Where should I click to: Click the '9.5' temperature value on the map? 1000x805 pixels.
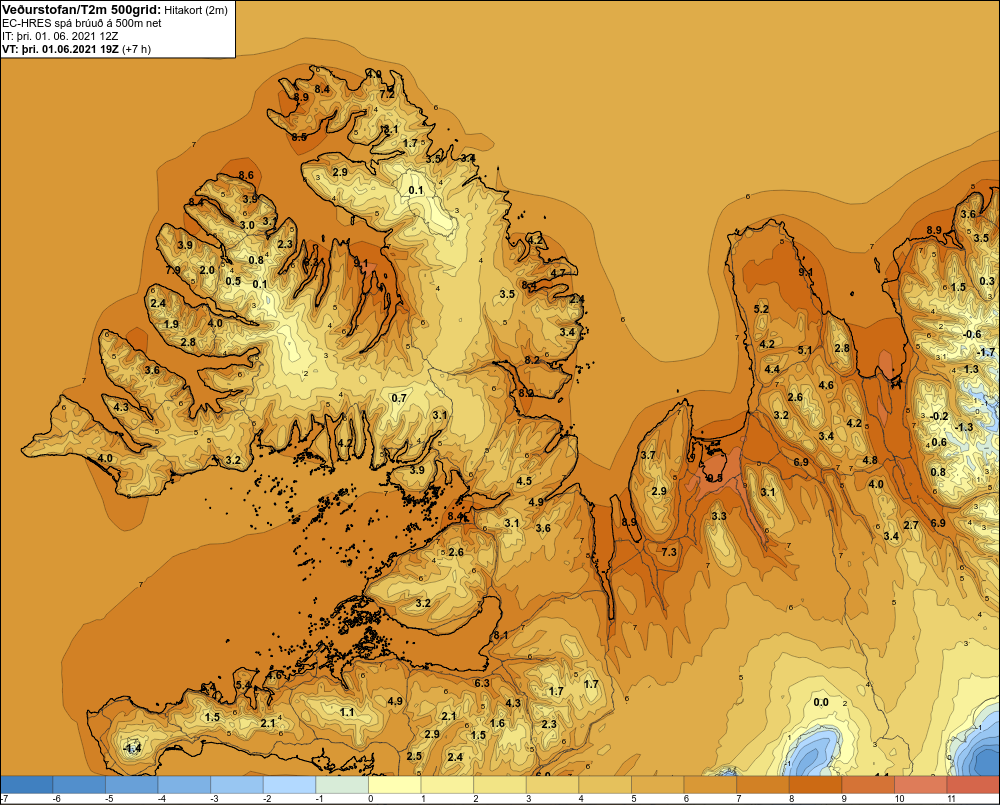pos(715,478)
